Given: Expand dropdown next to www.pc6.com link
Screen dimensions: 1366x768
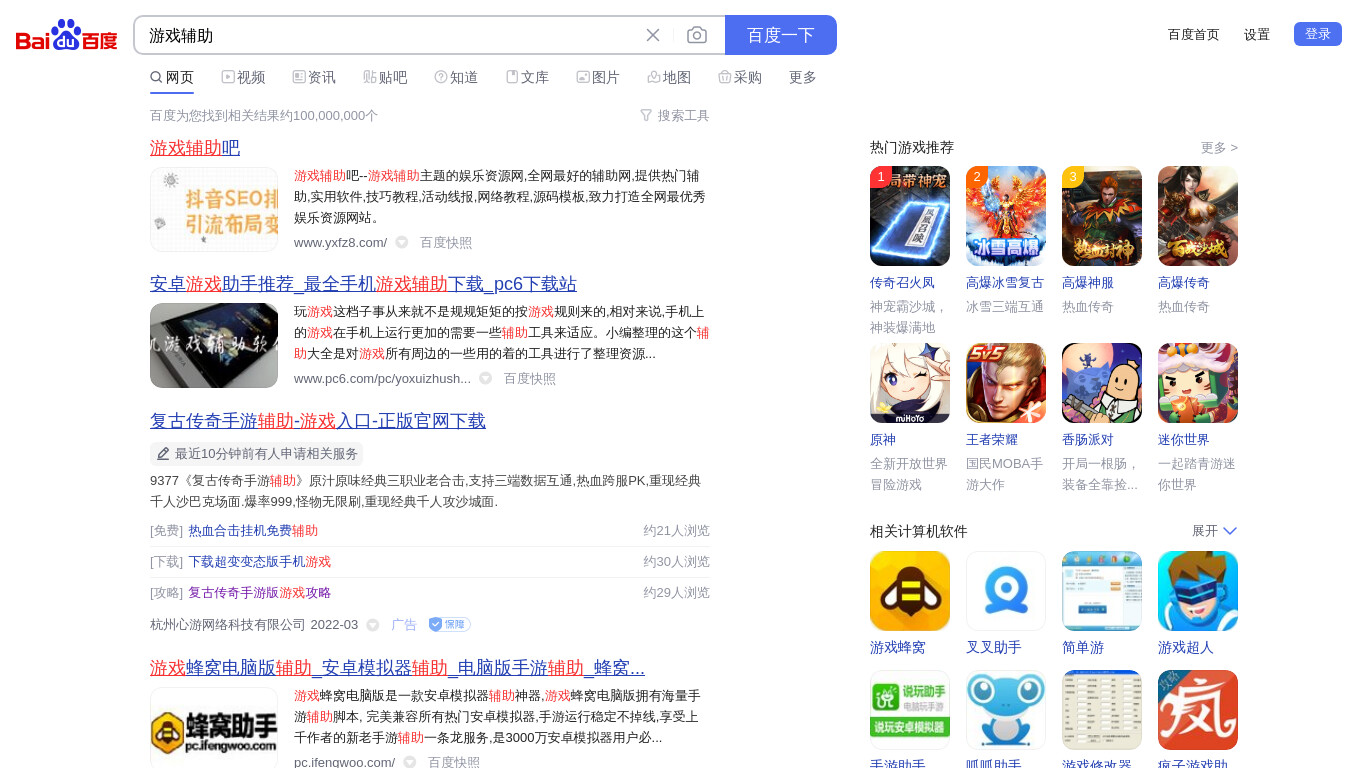Looking at the screenshot, I should [x=486, y=378].
